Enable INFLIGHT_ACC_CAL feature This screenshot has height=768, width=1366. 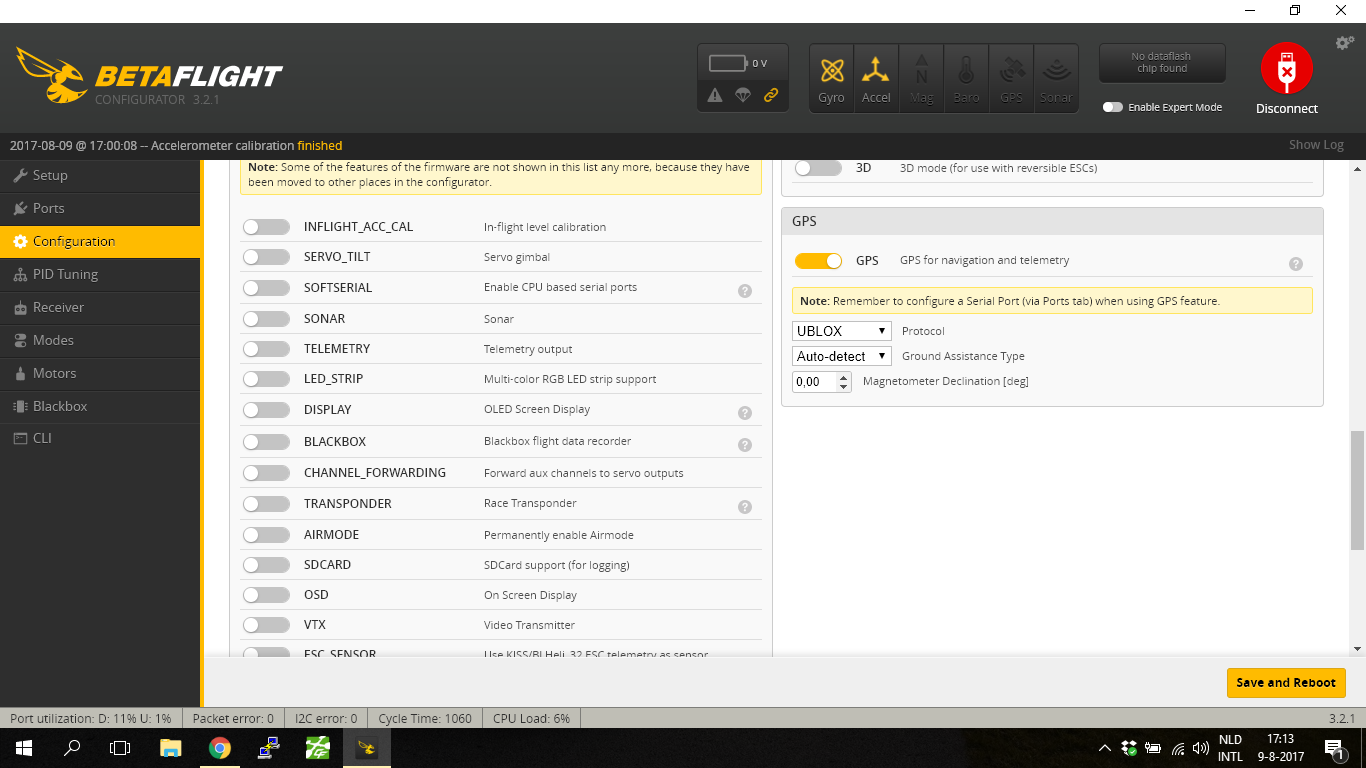pyautogui.click(x=266, y=227)
